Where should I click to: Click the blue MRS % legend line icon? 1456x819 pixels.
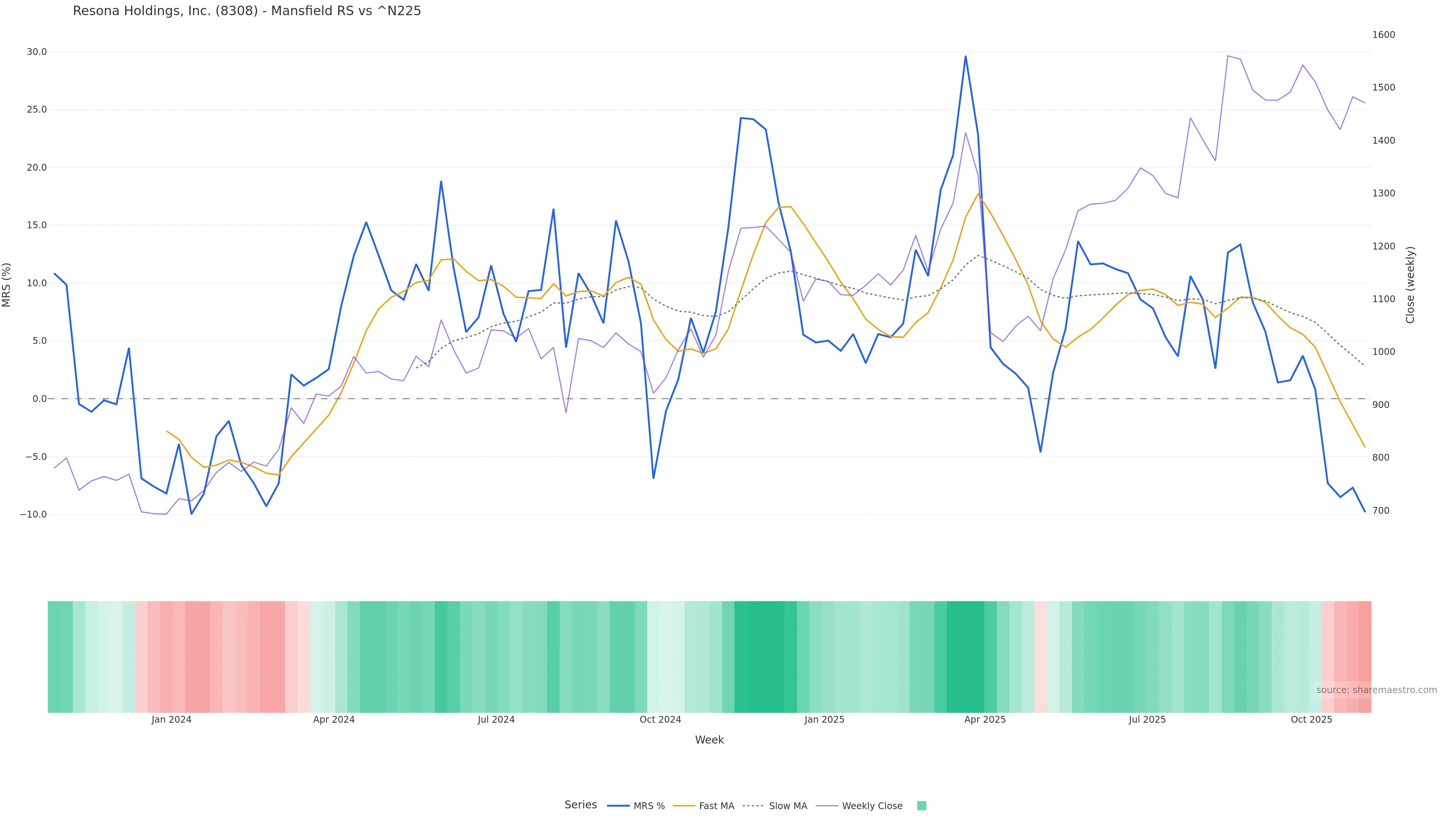point(618,806)
